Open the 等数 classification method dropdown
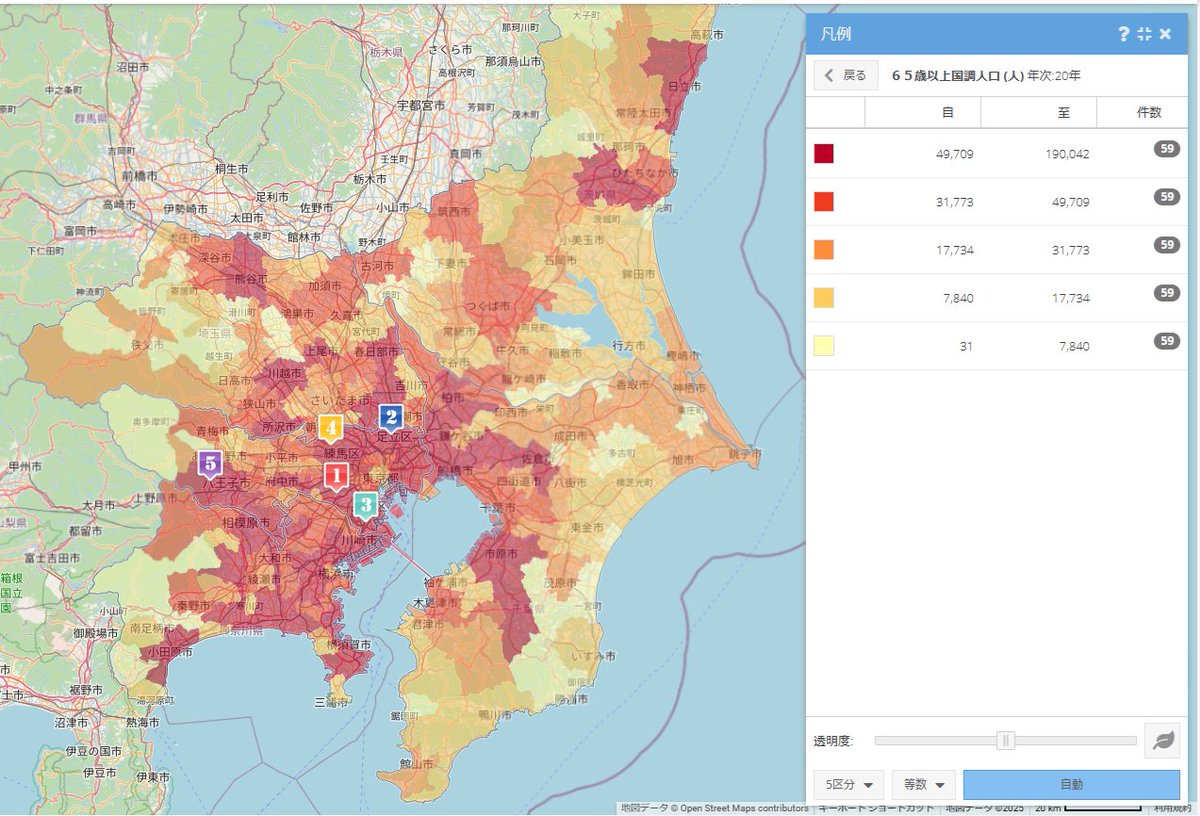Image resolution: width=1200 pixels, height=816 pixels. [x=921, y=784]
